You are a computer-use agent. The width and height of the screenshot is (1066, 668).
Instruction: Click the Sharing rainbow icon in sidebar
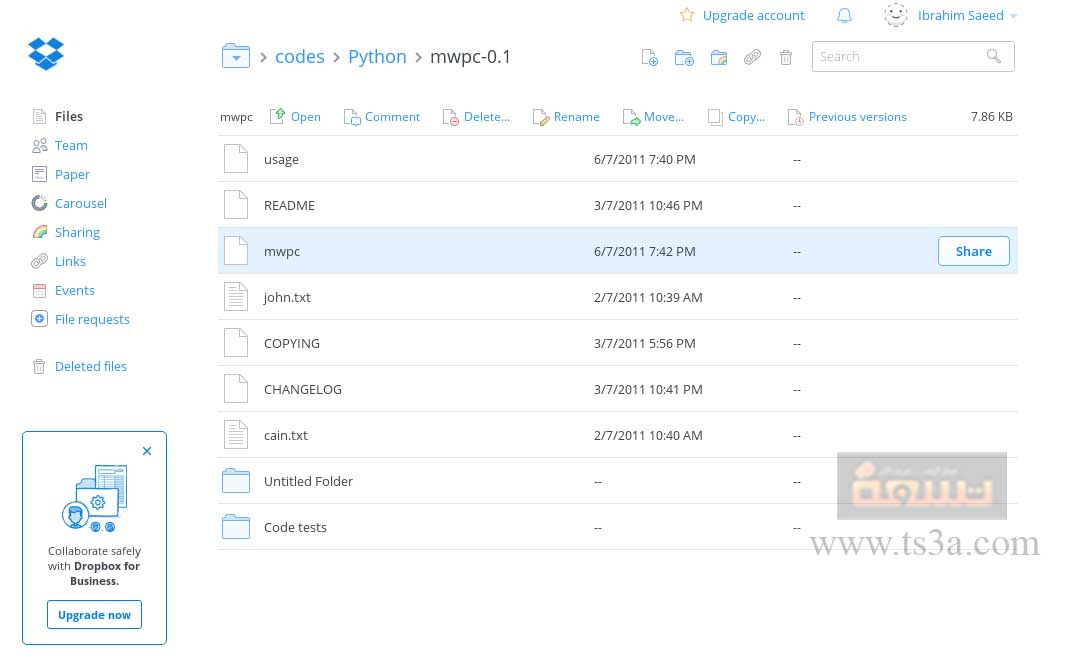click(x=39, y=232)
